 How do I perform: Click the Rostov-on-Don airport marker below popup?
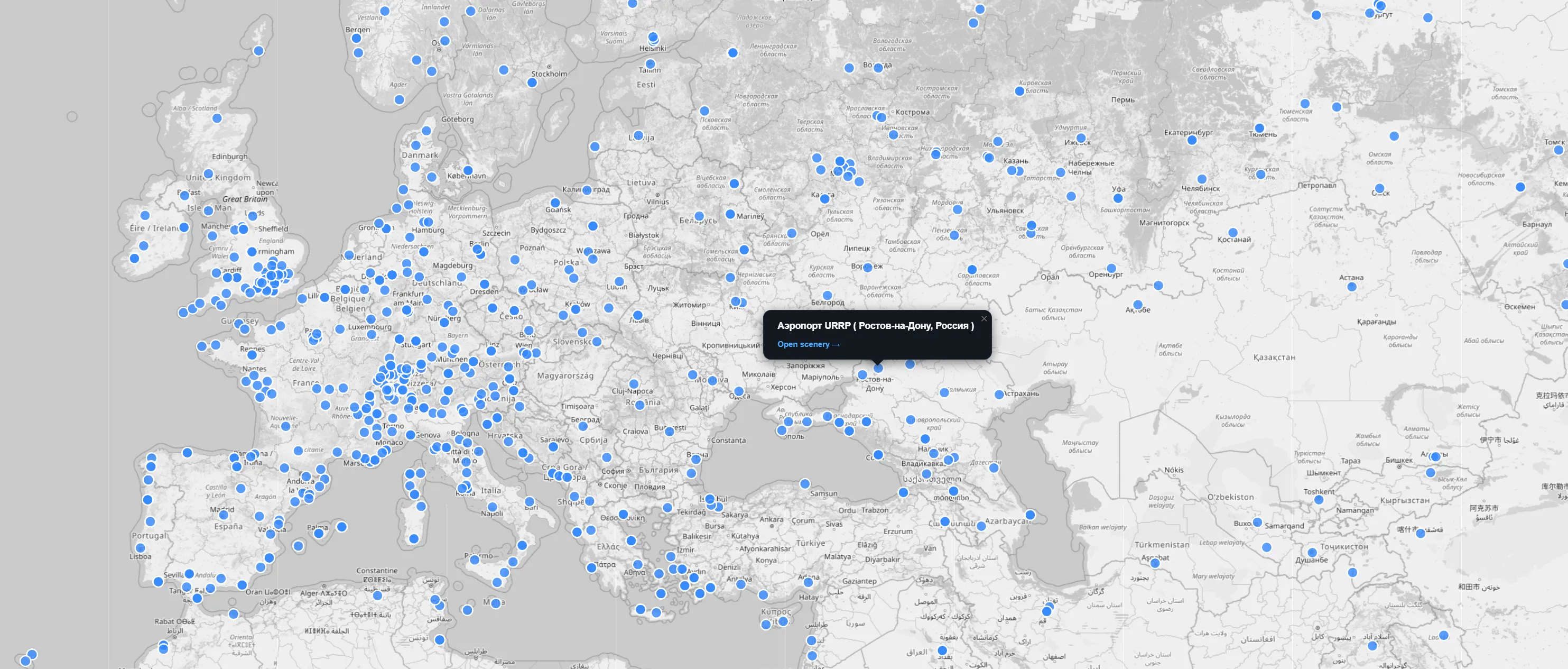click(x=878, y=368)
